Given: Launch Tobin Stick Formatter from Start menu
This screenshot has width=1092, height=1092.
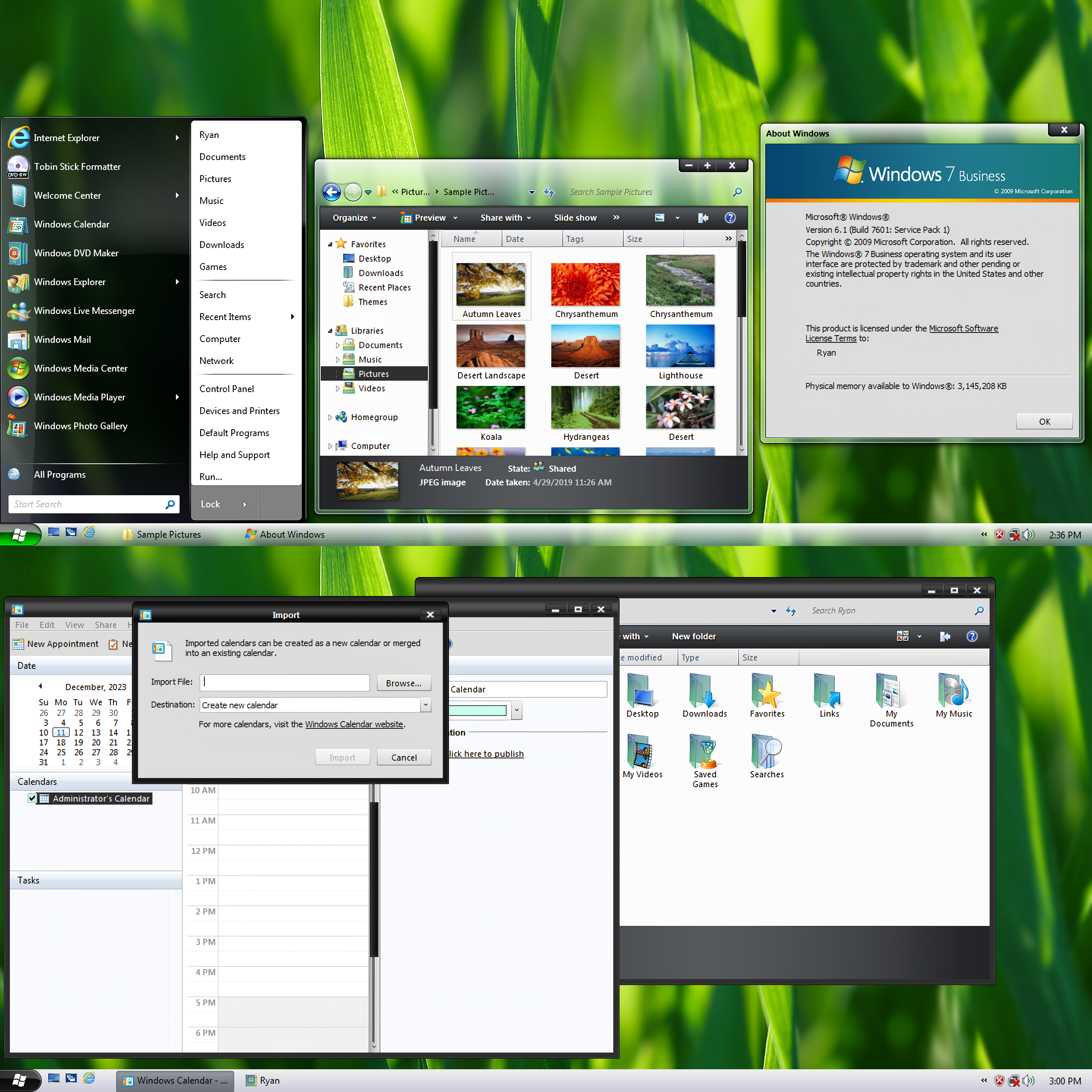Looking at the screenshot, I should tap(93, 167).
